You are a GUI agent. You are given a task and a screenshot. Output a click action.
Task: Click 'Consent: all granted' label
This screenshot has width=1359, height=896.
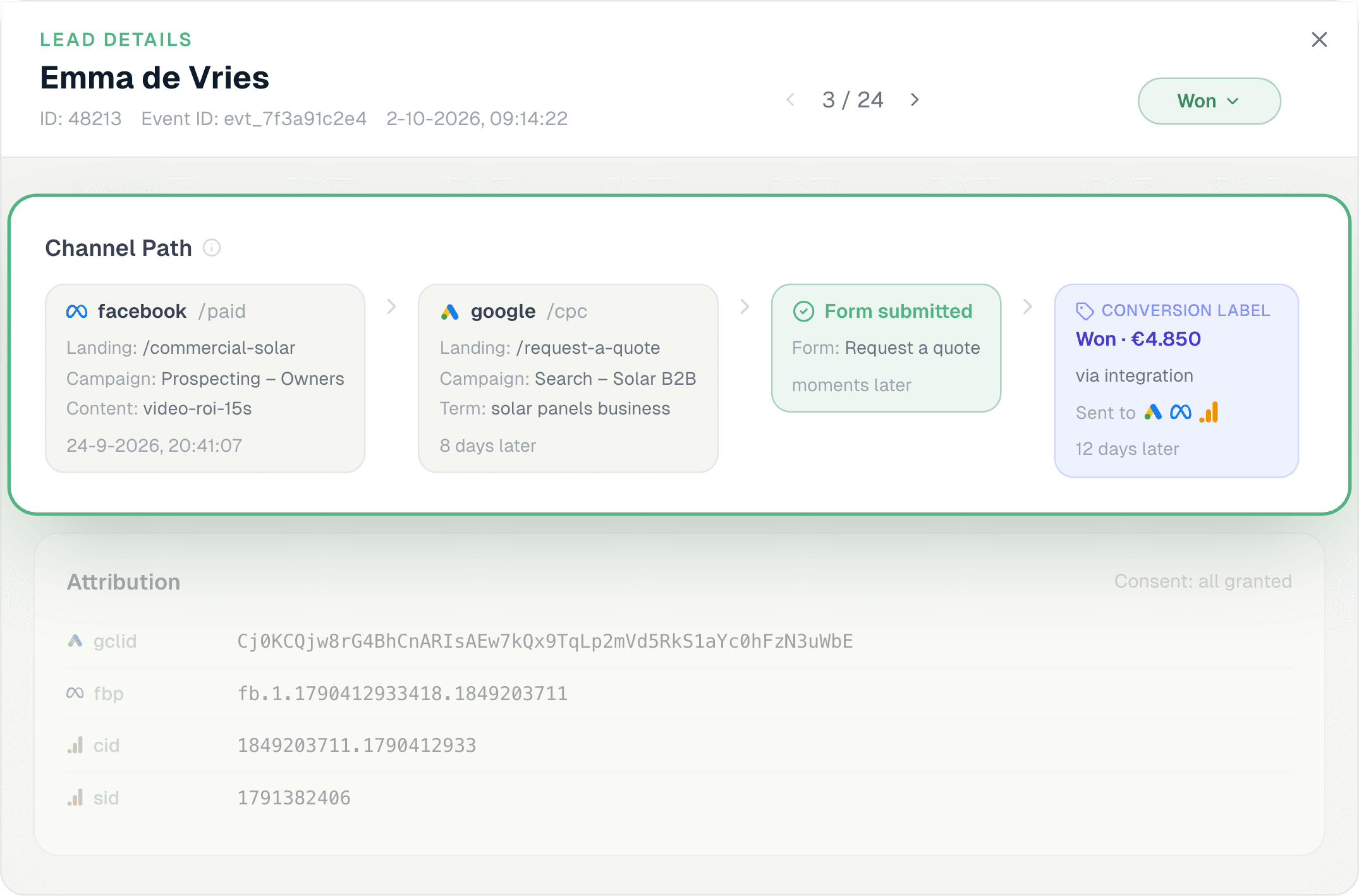pos(1204,581)
